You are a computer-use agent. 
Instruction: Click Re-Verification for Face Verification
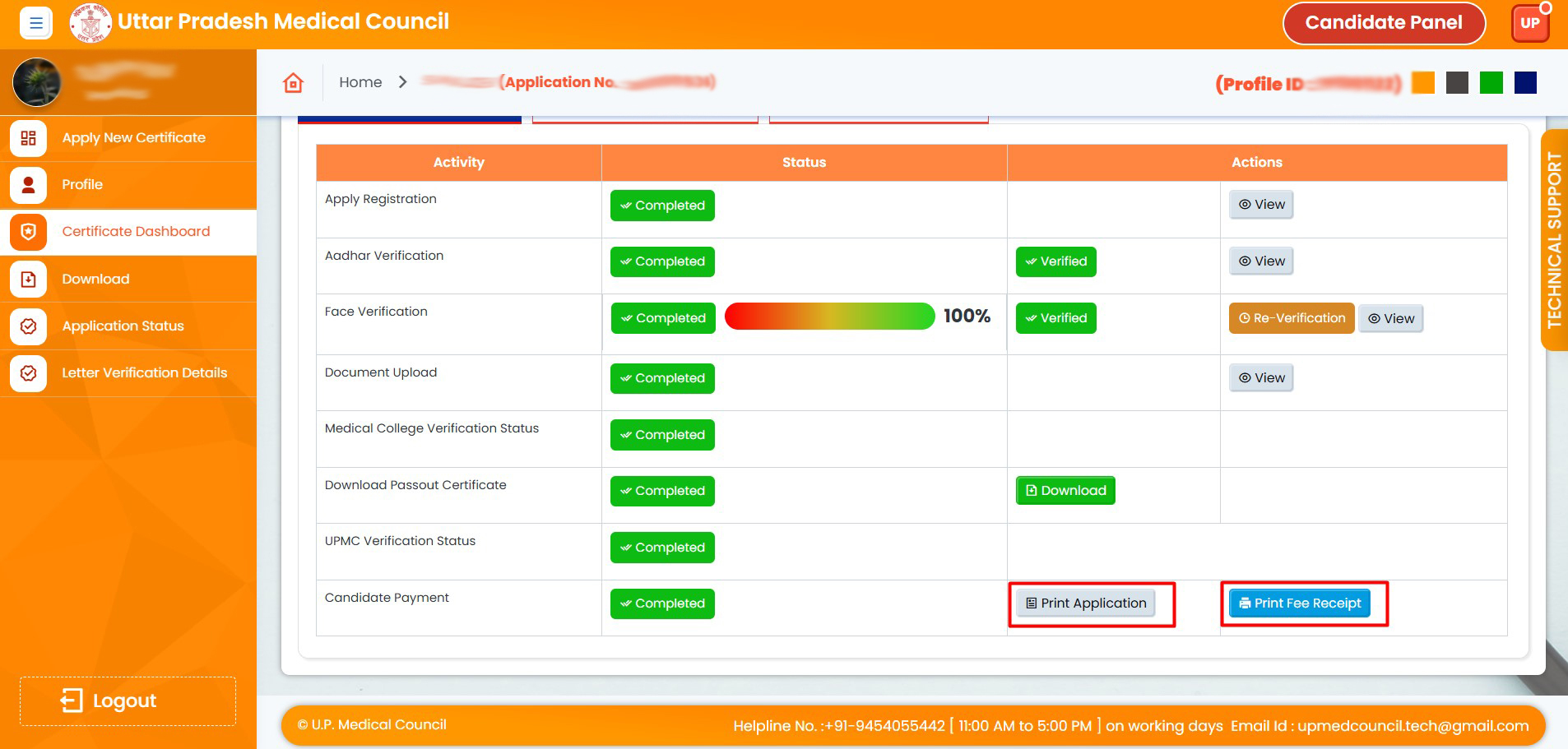pyautogui.click(x=1292, y=318)
